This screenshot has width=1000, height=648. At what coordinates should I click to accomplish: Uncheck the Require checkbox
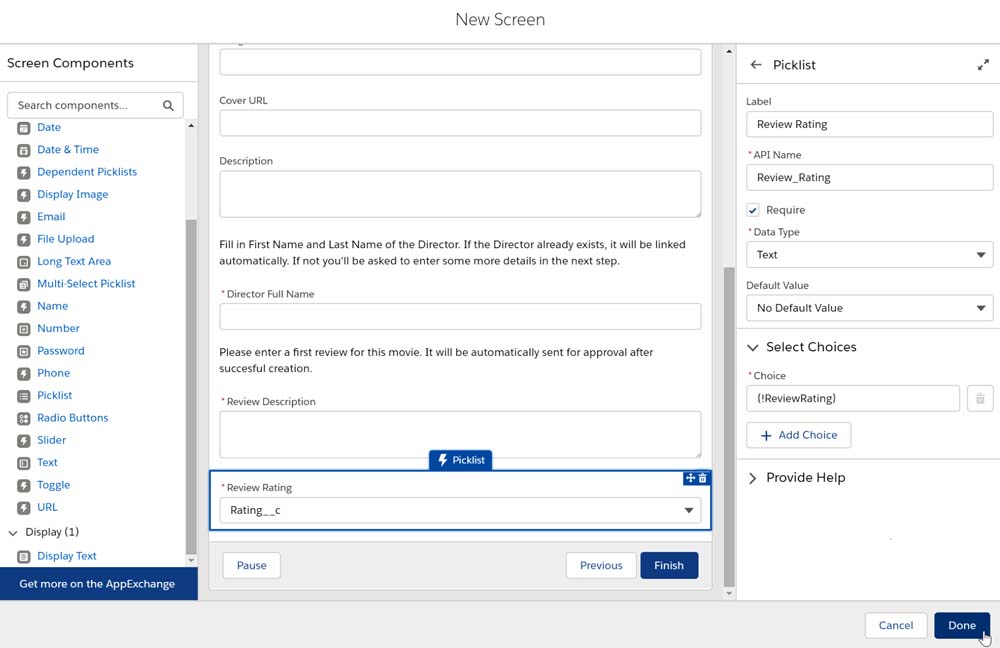(753, 210)
